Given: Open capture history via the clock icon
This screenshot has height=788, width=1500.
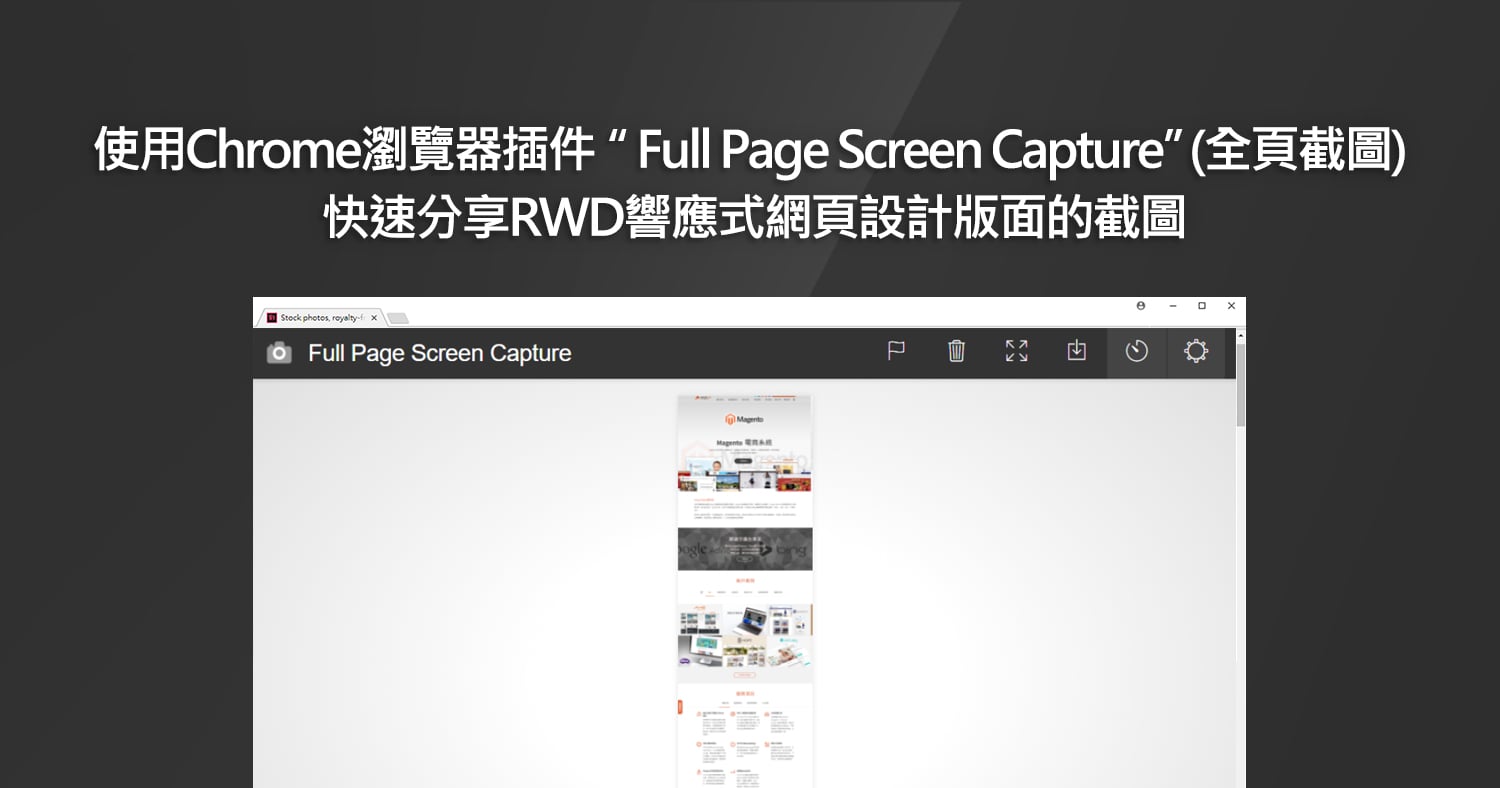Looking at the screenshot, I should 1136,352.
